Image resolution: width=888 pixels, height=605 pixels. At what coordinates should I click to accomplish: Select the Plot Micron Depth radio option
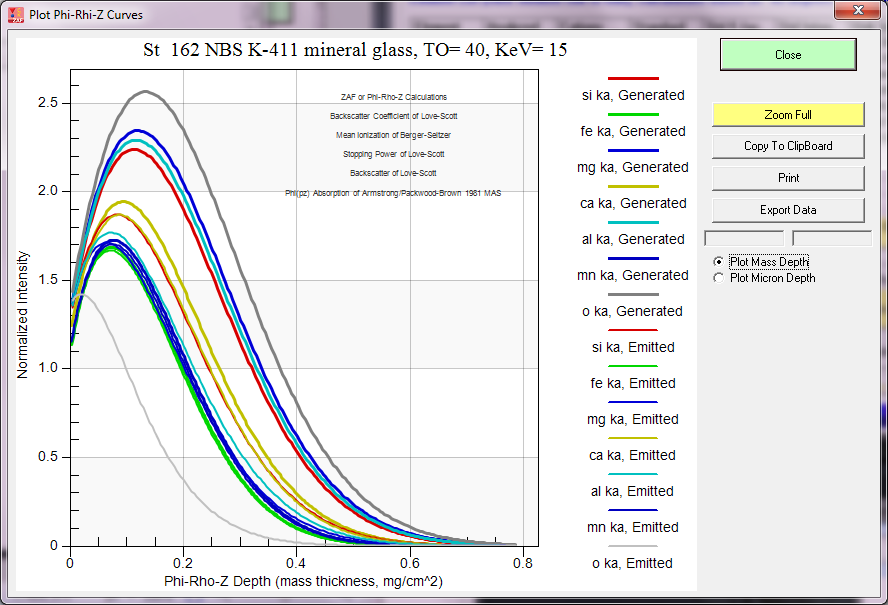[718, 278]
